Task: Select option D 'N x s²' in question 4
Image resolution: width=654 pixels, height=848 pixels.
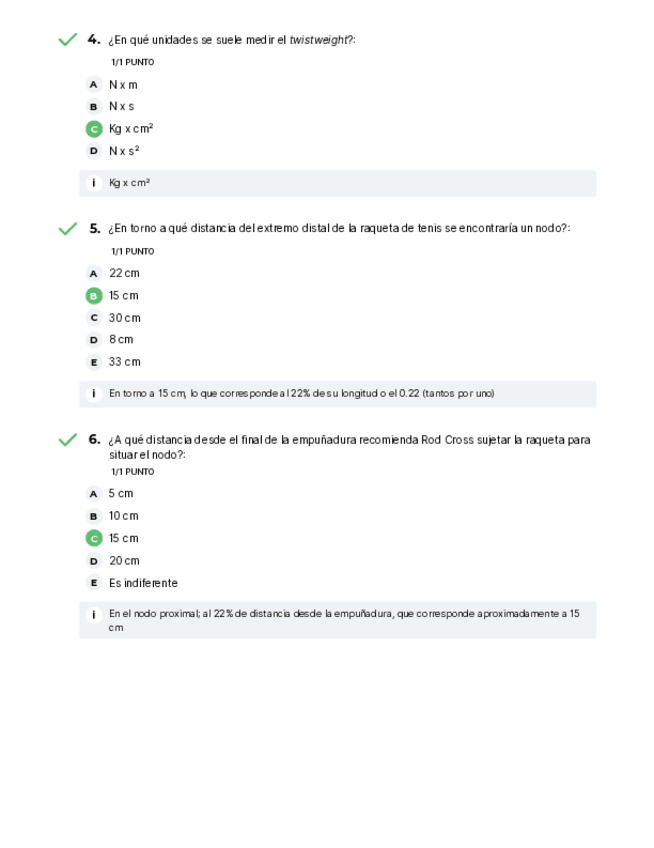Action: click(x=94, y=151)
